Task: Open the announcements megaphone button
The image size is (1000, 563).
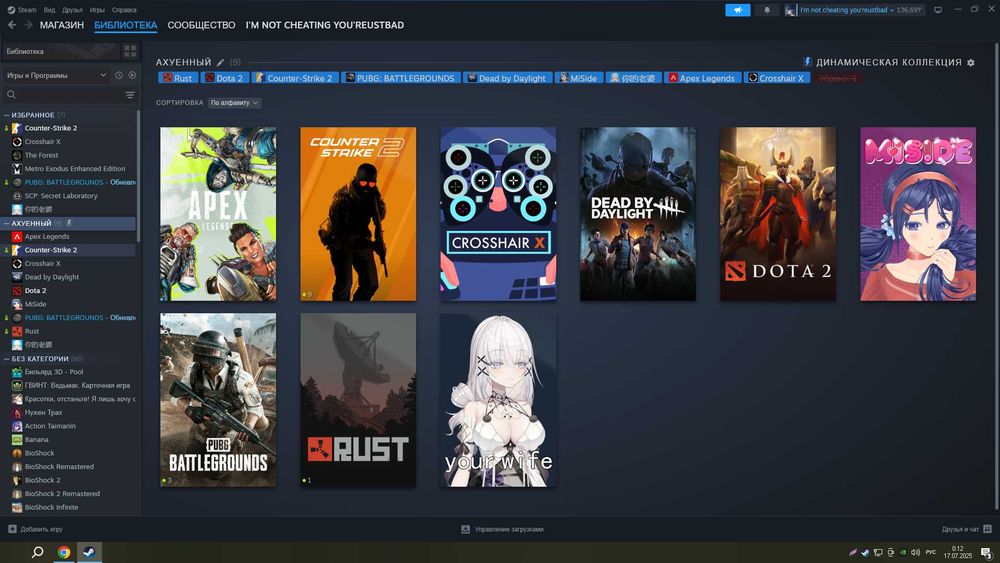Action: [737, 10]
